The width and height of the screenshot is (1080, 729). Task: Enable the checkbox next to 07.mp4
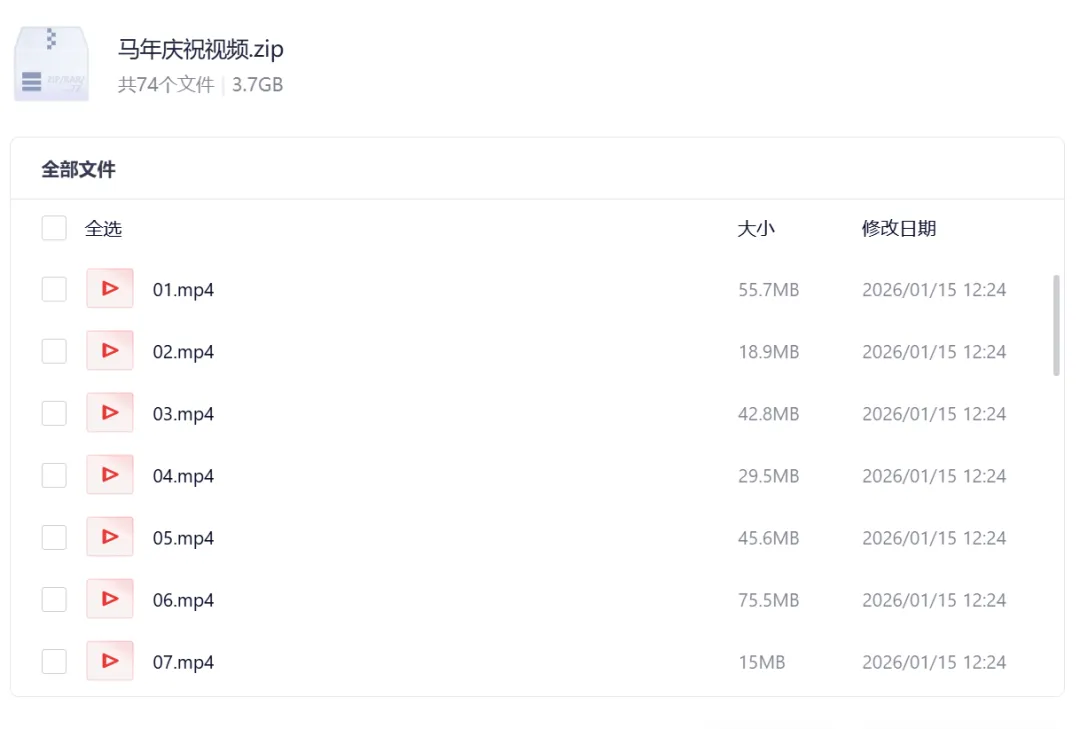[54, 662]
